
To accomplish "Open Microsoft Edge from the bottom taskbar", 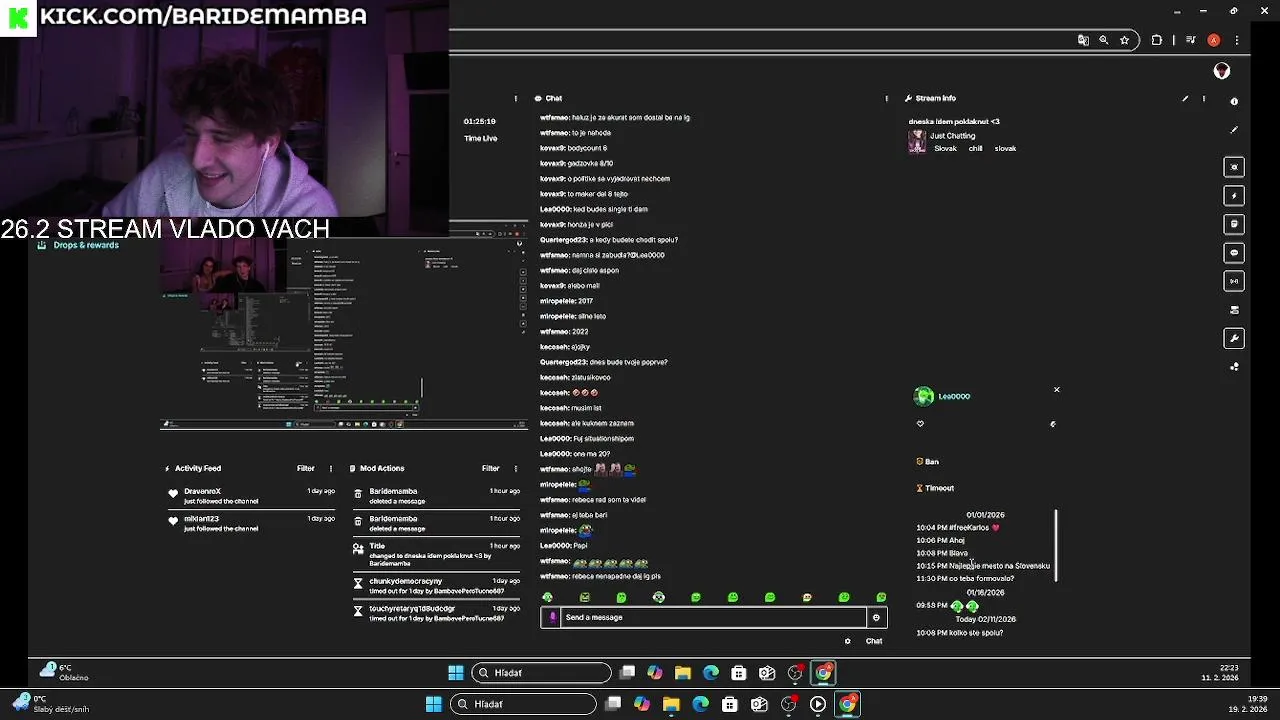I will 700,704.
